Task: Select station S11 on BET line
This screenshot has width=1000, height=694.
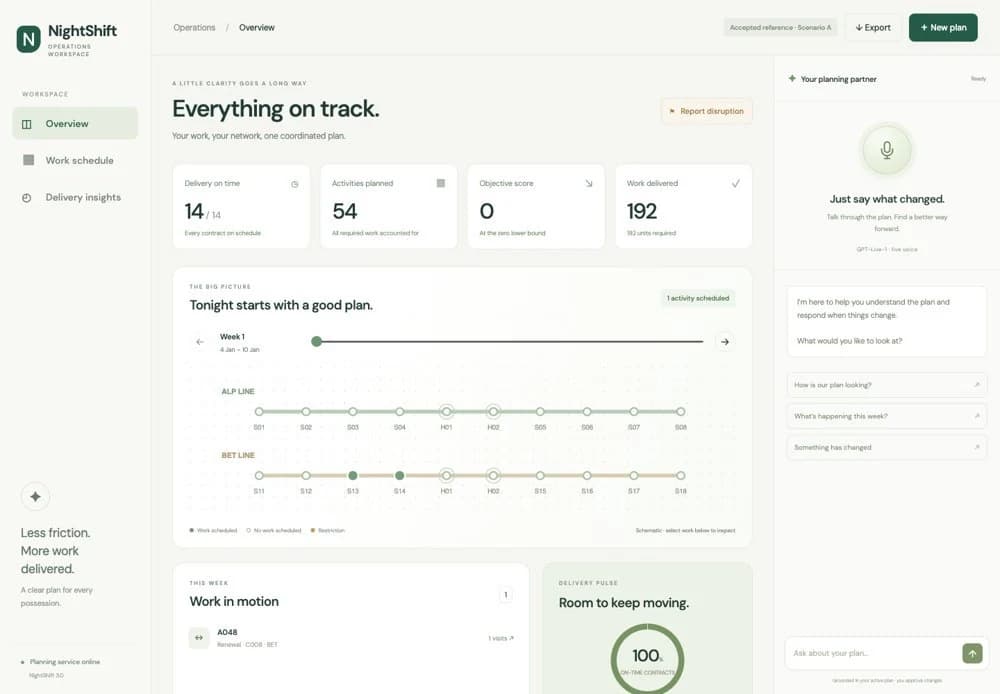Action: point(259,475)
